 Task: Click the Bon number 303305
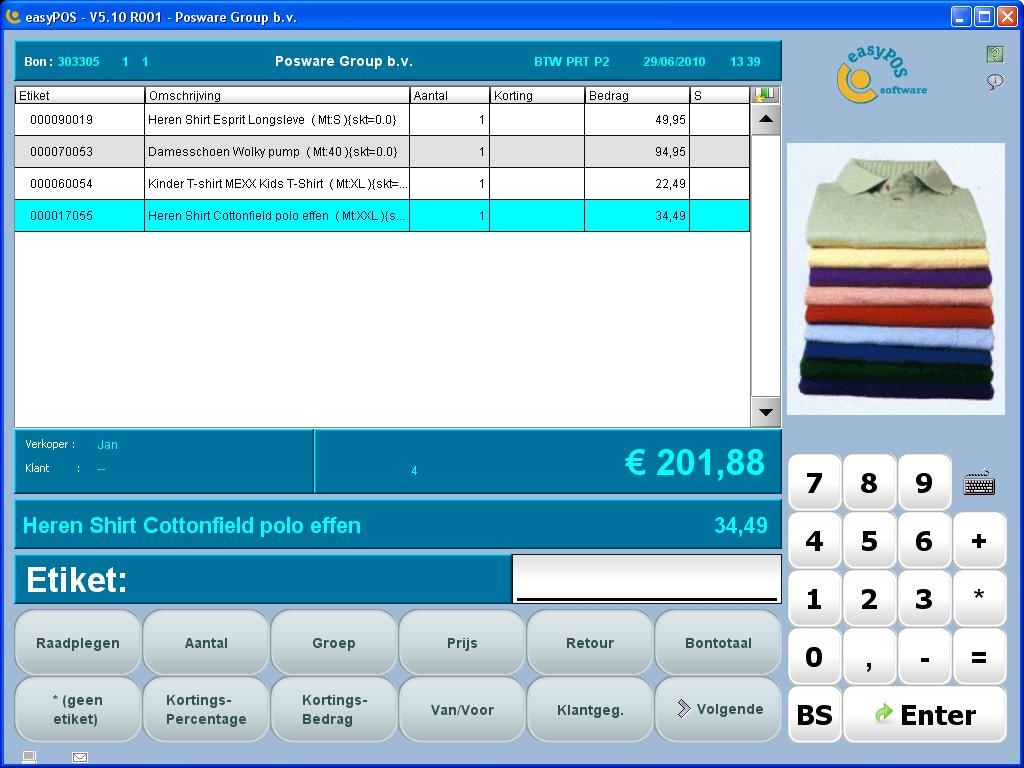78,61
